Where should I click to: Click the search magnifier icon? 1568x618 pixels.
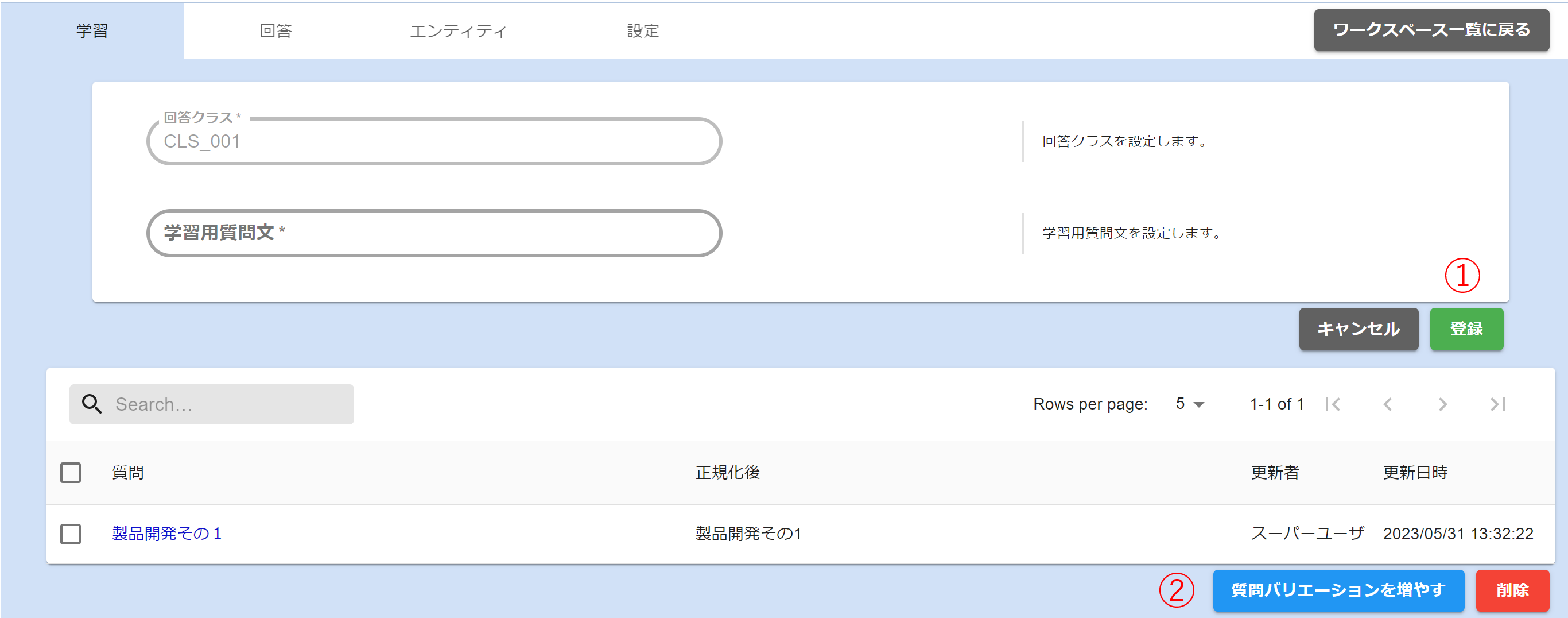[92, 404]
